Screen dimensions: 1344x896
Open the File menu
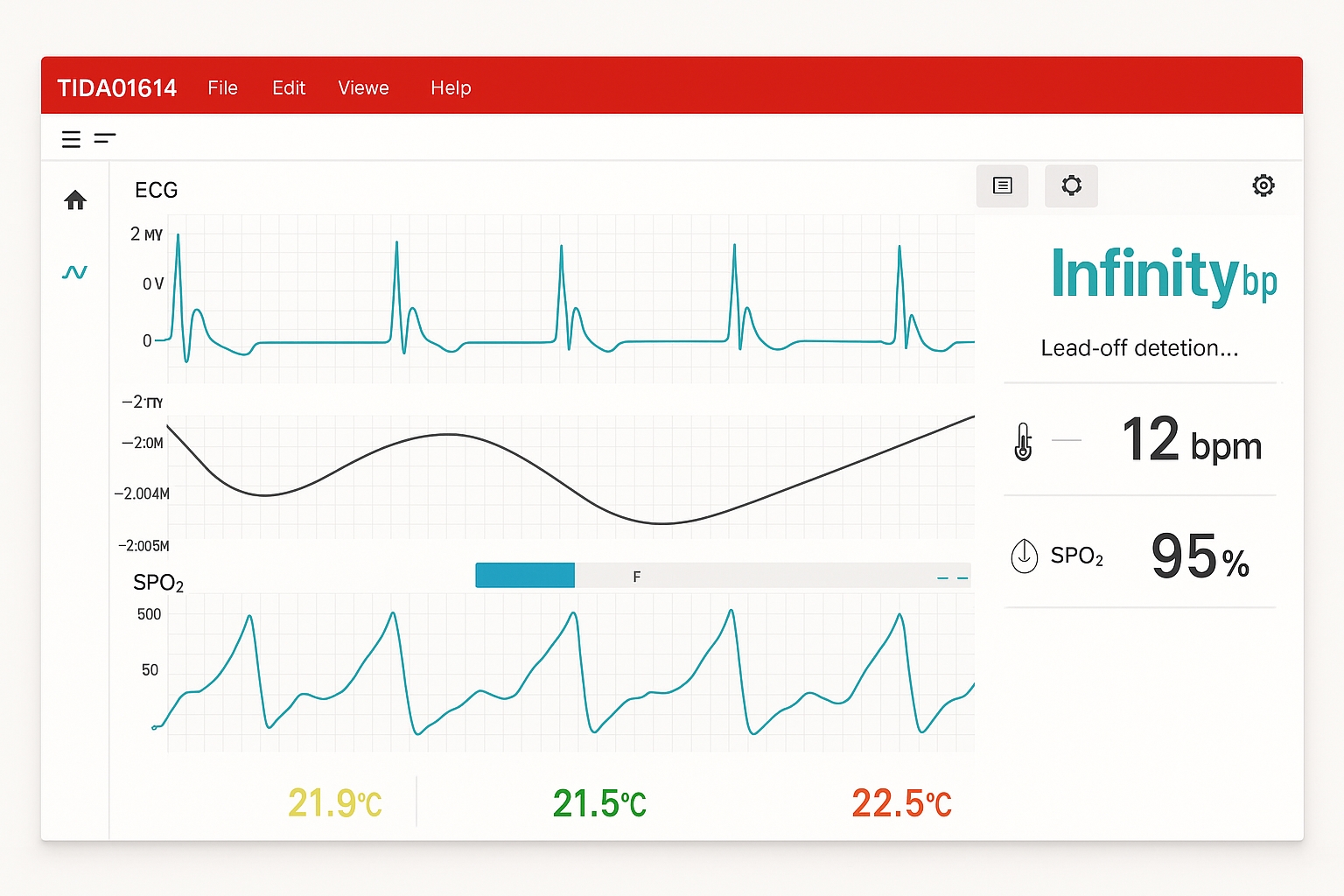click(222, 87)
